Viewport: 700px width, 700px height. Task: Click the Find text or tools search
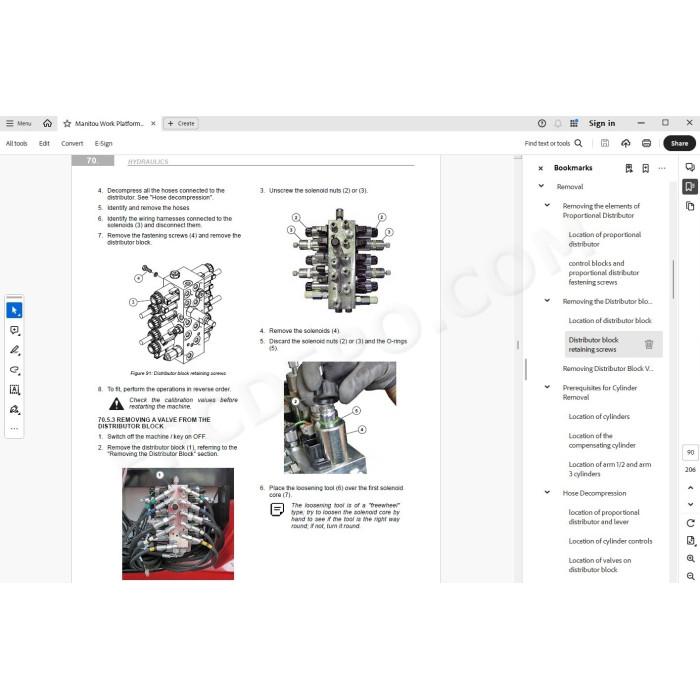[x=553, y=143]
